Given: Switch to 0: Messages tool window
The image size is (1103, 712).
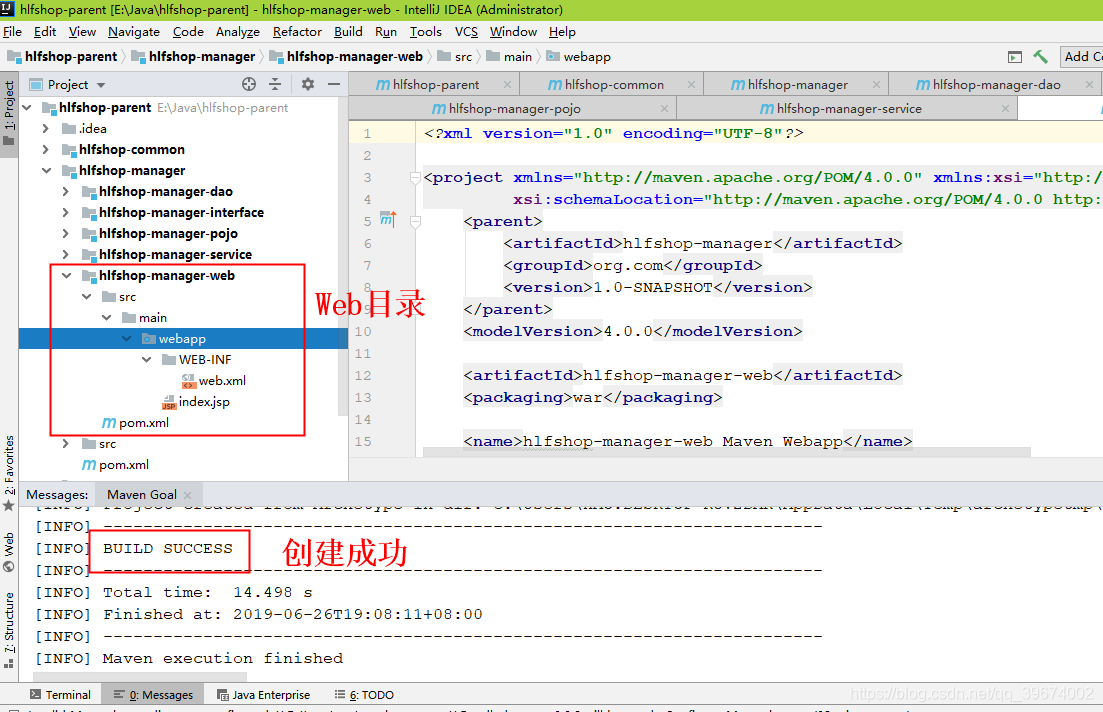Looking at the screenshot, I should [x=153, y=694].
